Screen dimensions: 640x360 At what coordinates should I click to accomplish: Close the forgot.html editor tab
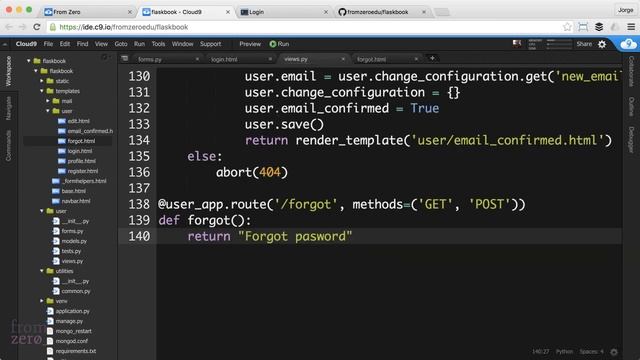(416, 59)
